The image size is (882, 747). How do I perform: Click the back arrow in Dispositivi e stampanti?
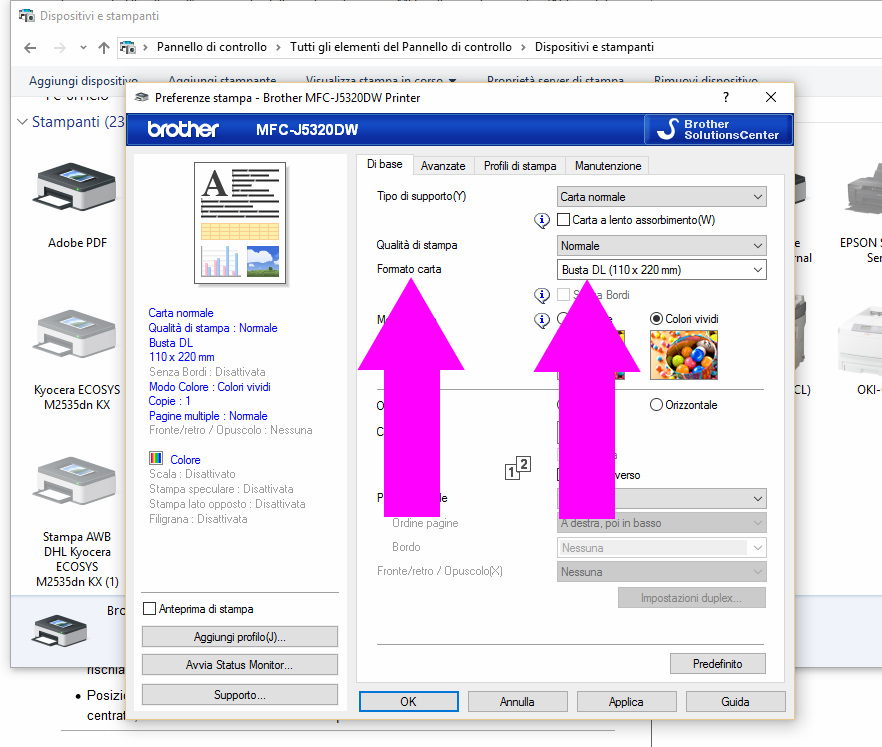30,48
